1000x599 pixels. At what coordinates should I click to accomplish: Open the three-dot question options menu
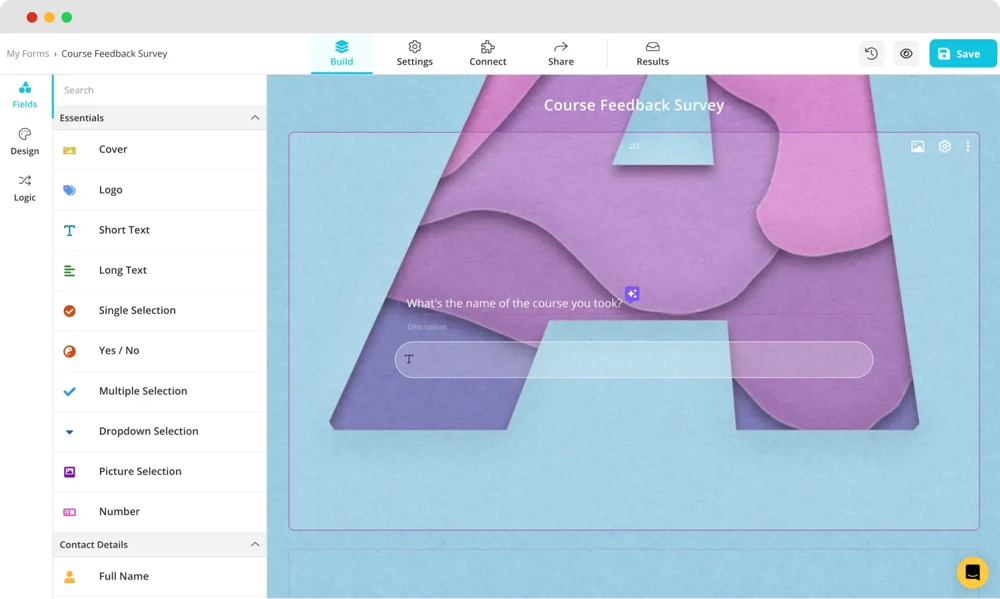967,147
